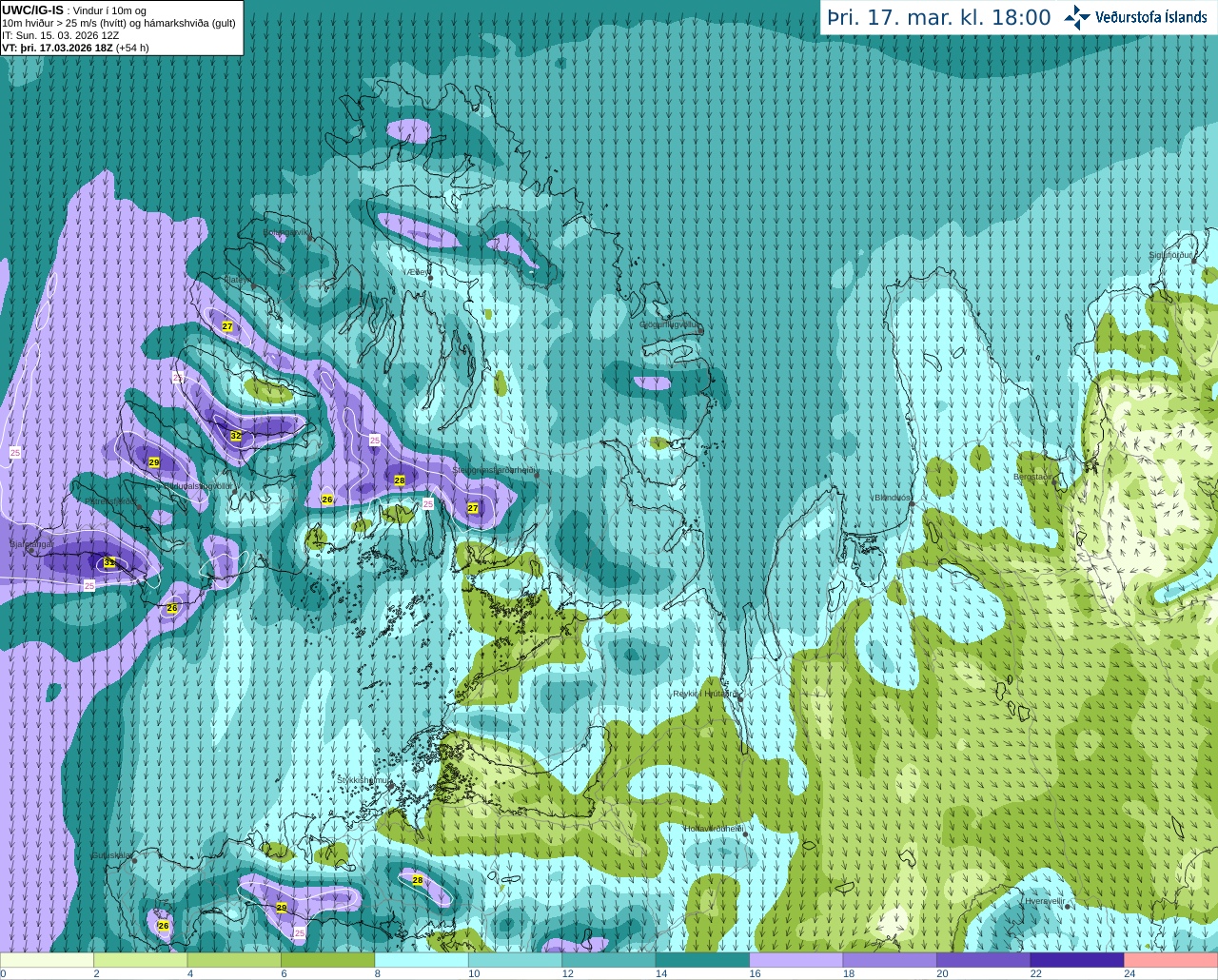Click the Veðurstofa Íslands logo
The width and height of the screenshot is (1218, 980).
(x=1135, y=17)
